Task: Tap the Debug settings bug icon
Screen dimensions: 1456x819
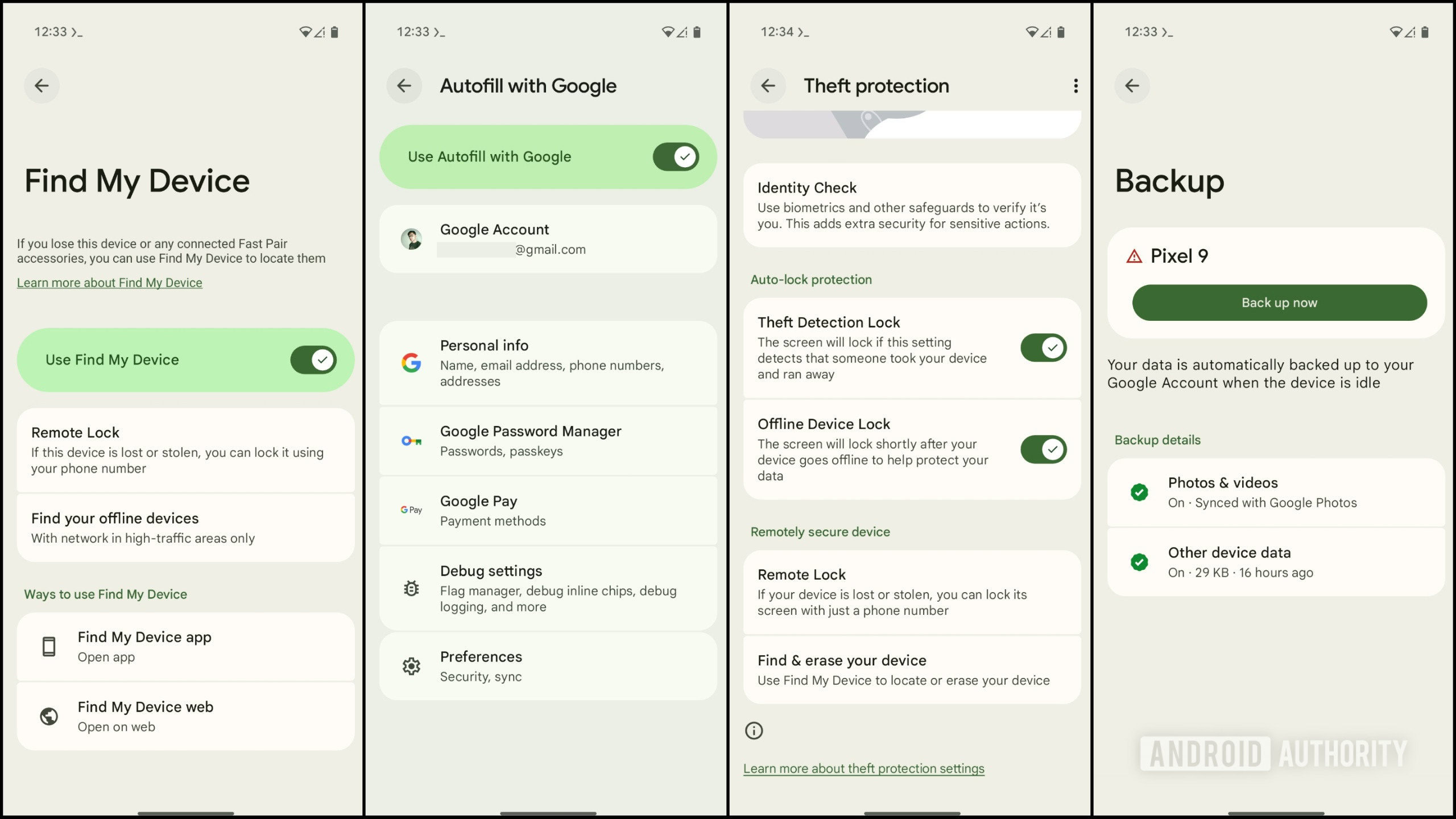Action: pyautogui.click(x=411, y=588)
